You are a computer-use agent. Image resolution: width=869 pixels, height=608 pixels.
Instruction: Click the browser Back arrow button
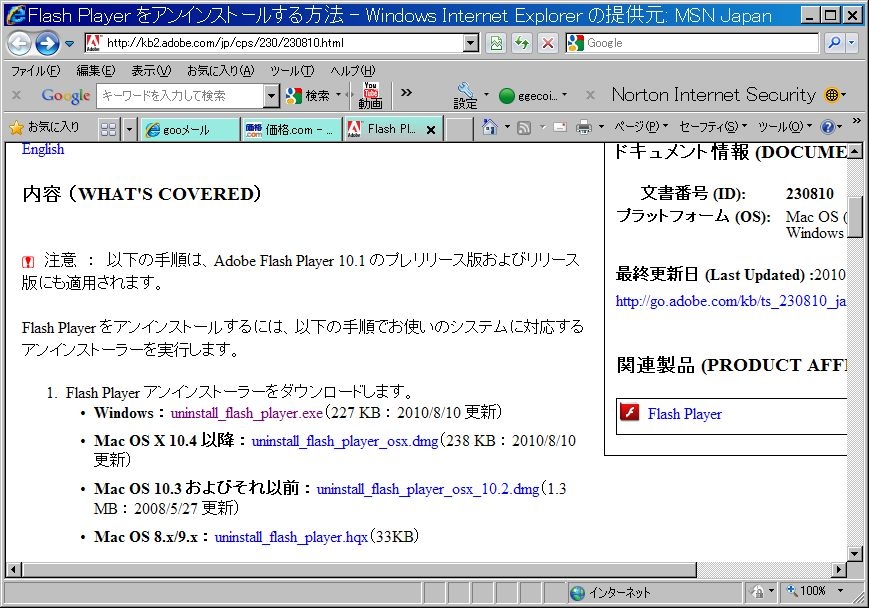coord(19,43)
